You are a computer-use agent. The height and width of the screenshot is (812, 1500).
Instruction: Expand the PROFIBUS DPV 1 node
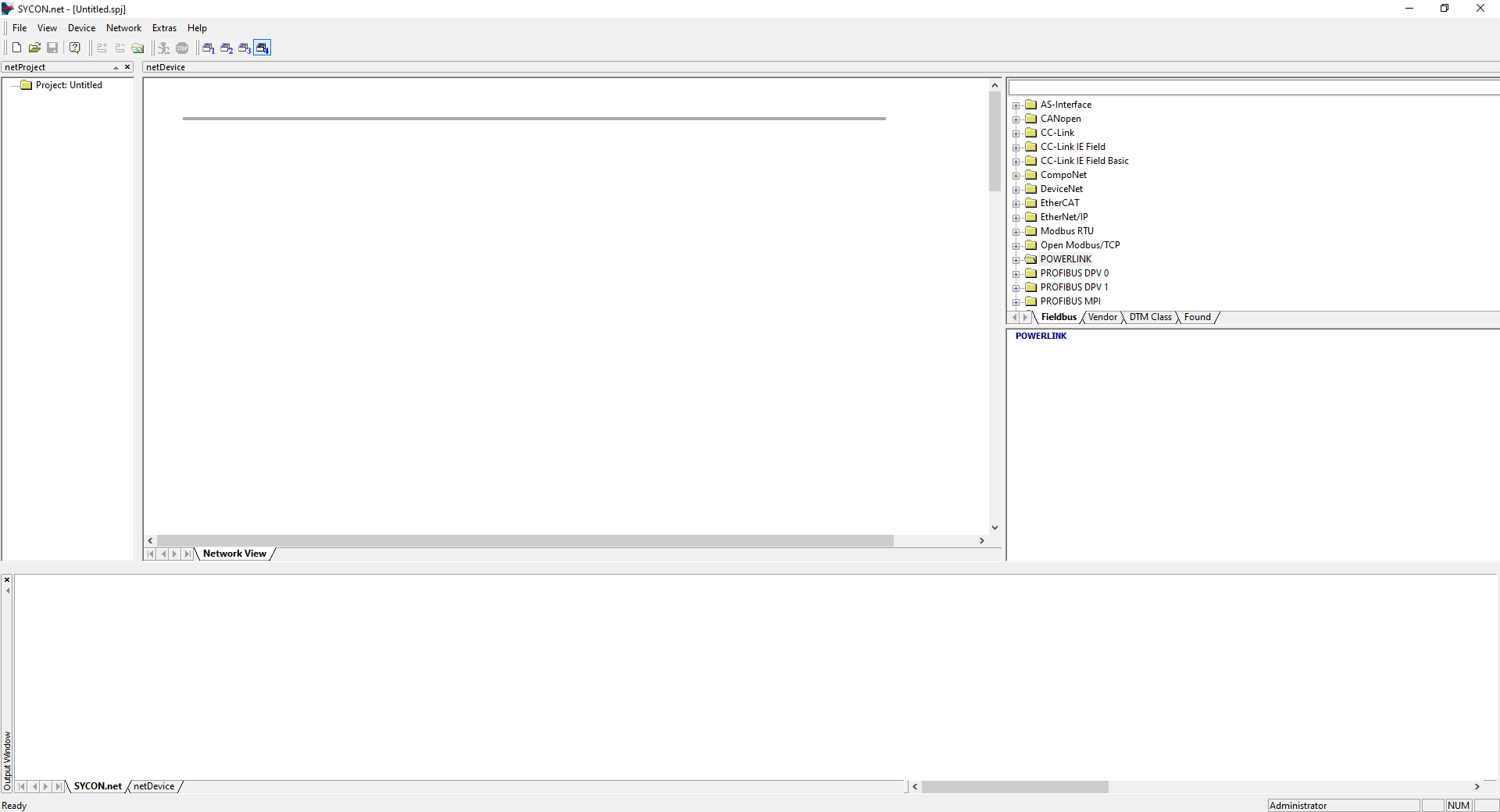point(1016,288)
